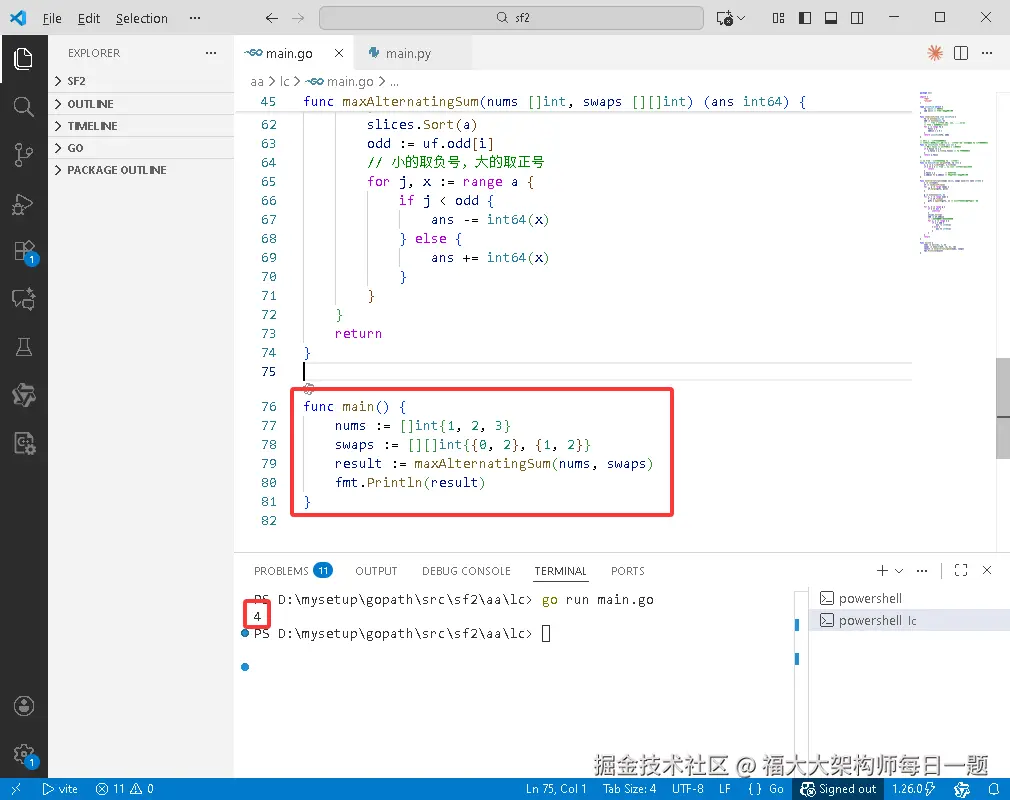The image size is (1010, 800).
Task: Open the Customize Layout icon
Action: 778,18
